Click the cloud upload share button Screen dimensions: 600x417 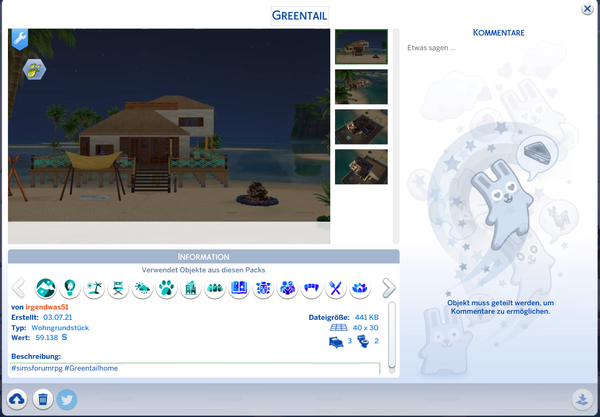coord(16,399)
